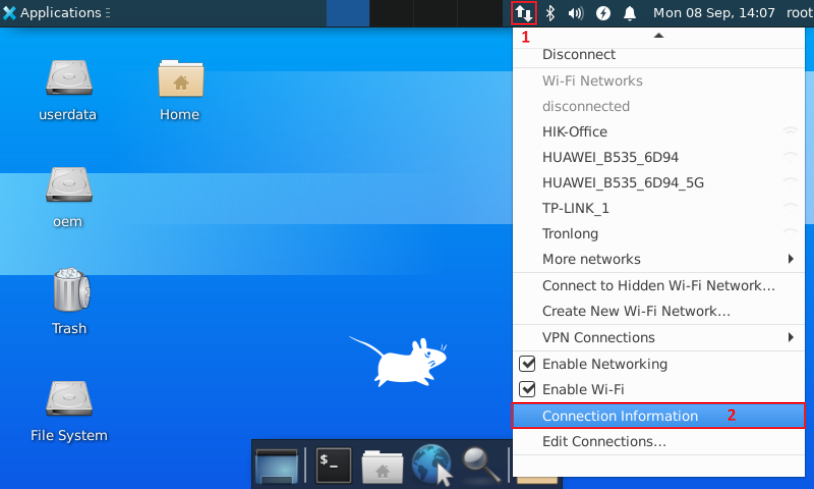The image size is (814, 489).
Task: Open Connection Information
Action: (x=659, y=415)
